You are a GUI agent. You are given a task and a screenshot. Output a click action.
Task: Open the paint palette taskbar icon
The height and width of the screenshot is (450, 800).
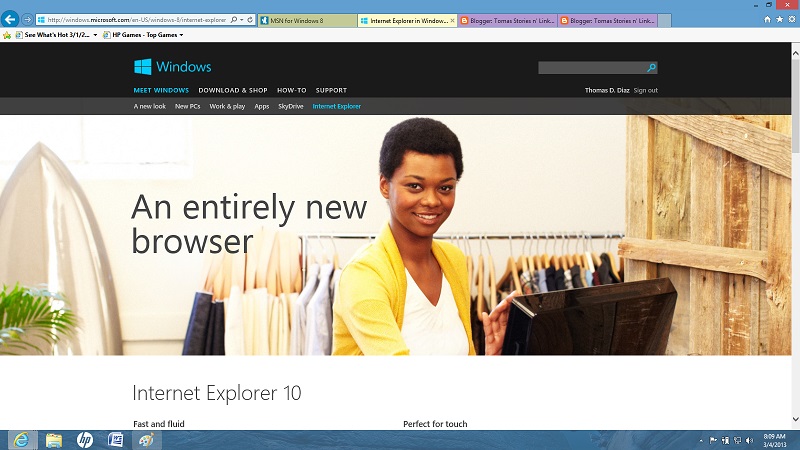[146, 440]
